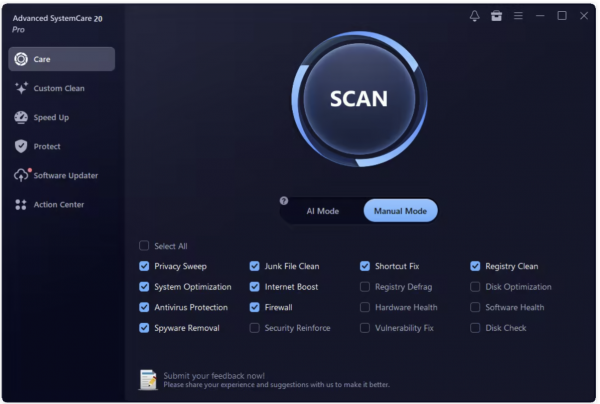Go to the Software Updater section
Screen dimensions: 600x404
coord(66,176)
